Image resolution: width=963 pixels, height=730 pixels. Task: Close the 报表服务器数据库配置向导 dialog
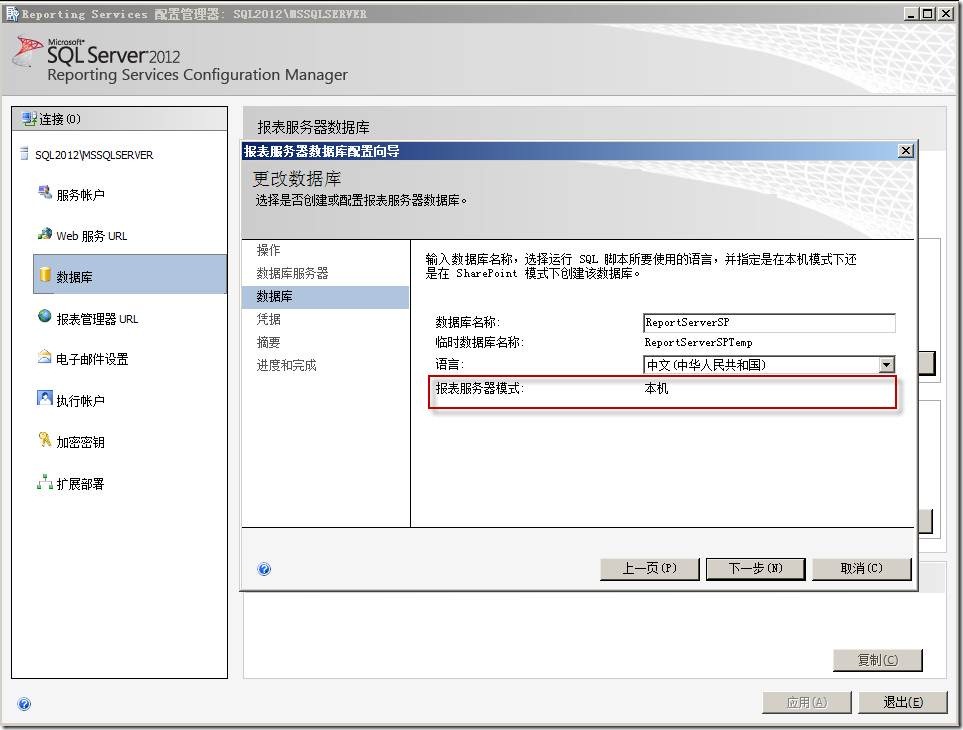point(906,150)
